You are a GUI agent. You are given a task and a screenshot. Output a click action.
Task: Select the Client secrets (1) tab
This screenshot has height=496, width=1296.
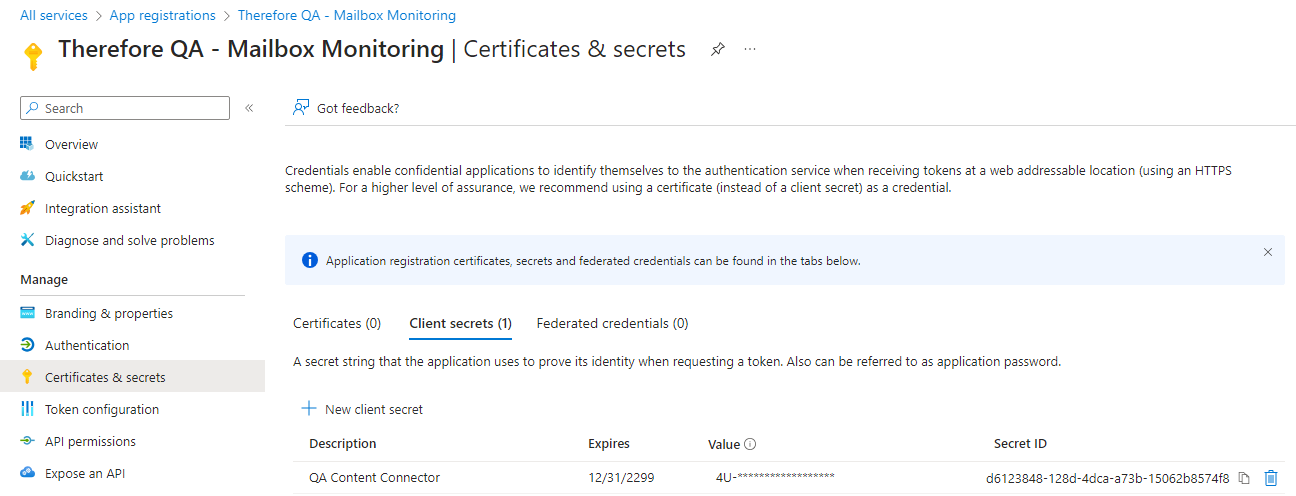click(x=461, y=323)
